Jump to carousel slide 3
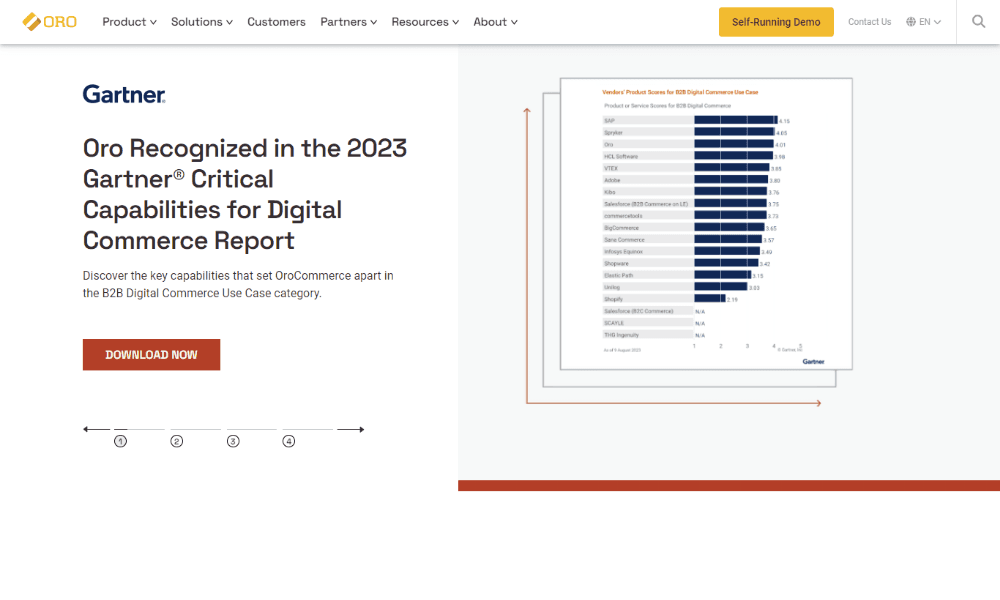This screenshot has height=600, width=1000. tap(233, 441)
